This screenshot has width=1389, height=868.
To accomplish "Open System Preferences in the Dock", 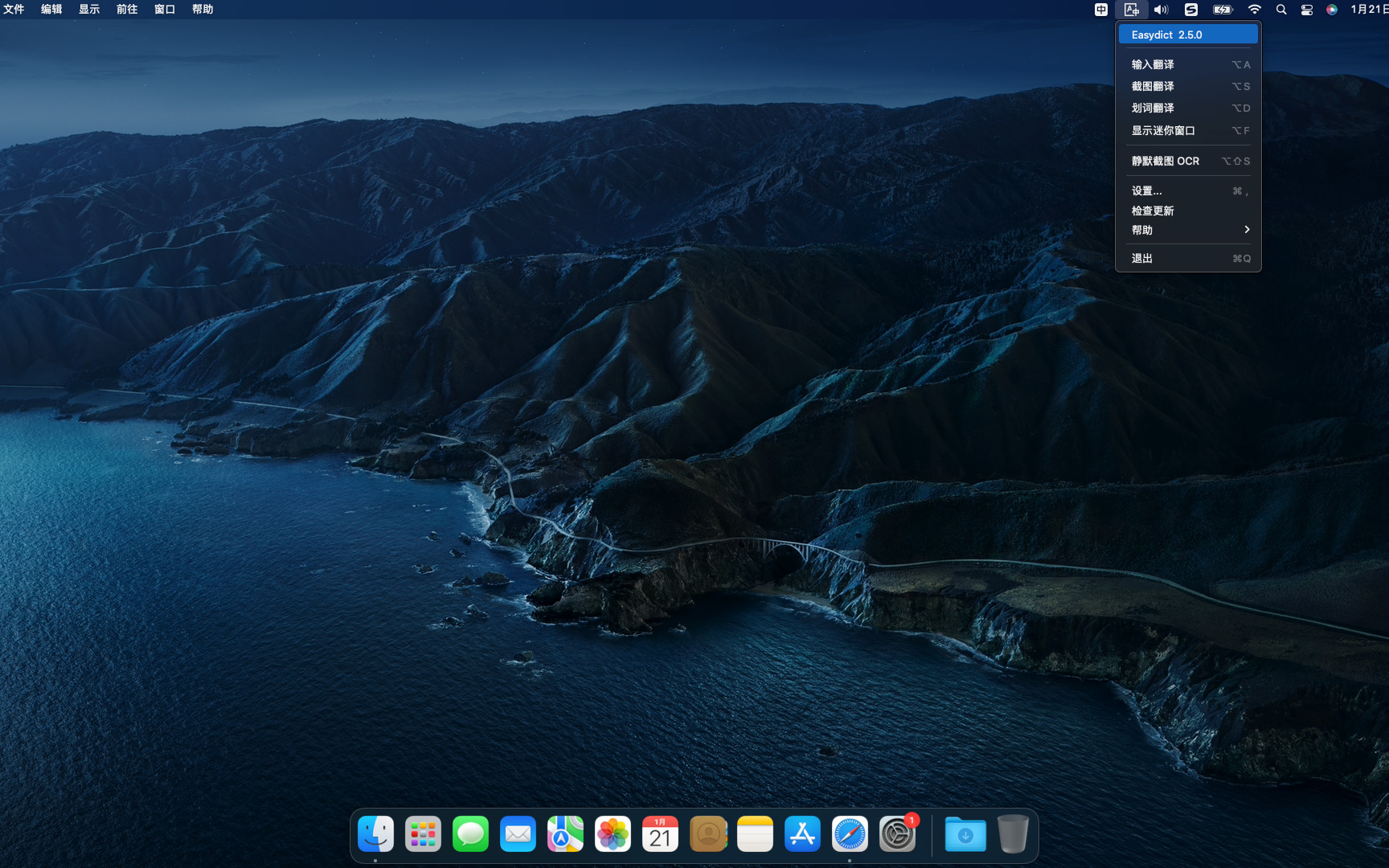I will [x=897, y=835].
